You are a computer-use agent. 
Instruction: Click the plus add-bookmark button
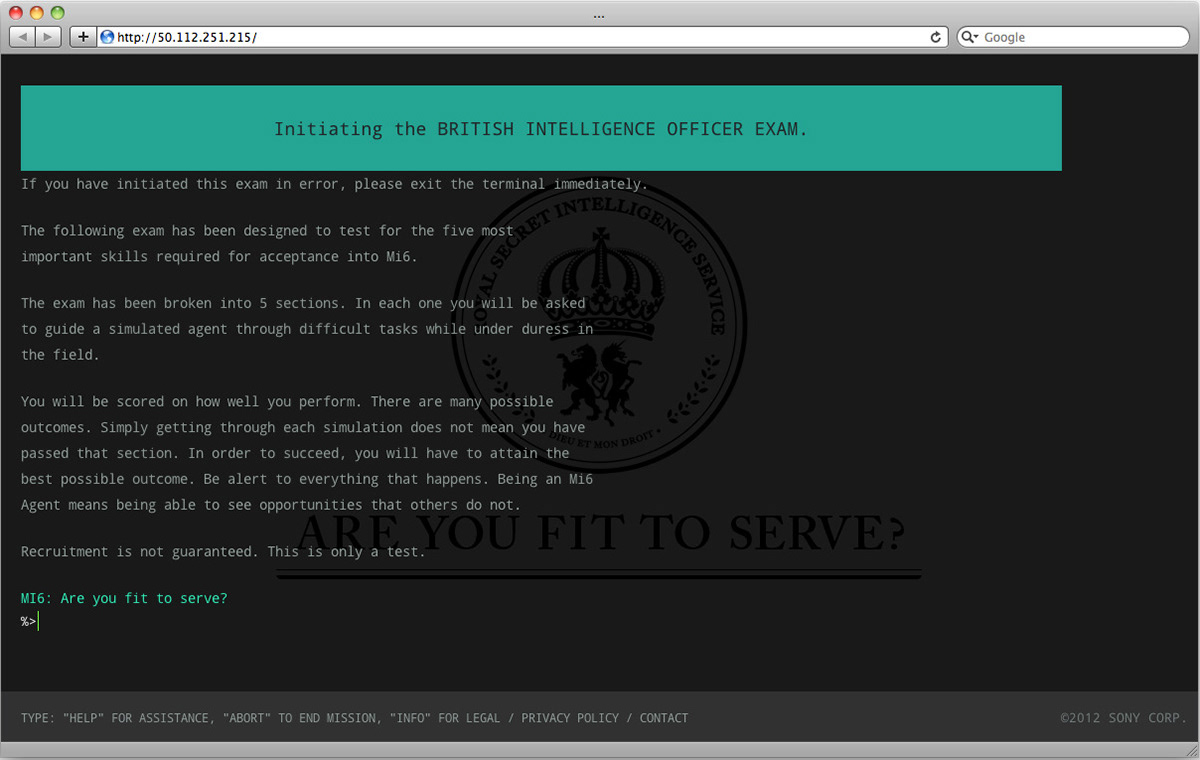pos(82,37)
